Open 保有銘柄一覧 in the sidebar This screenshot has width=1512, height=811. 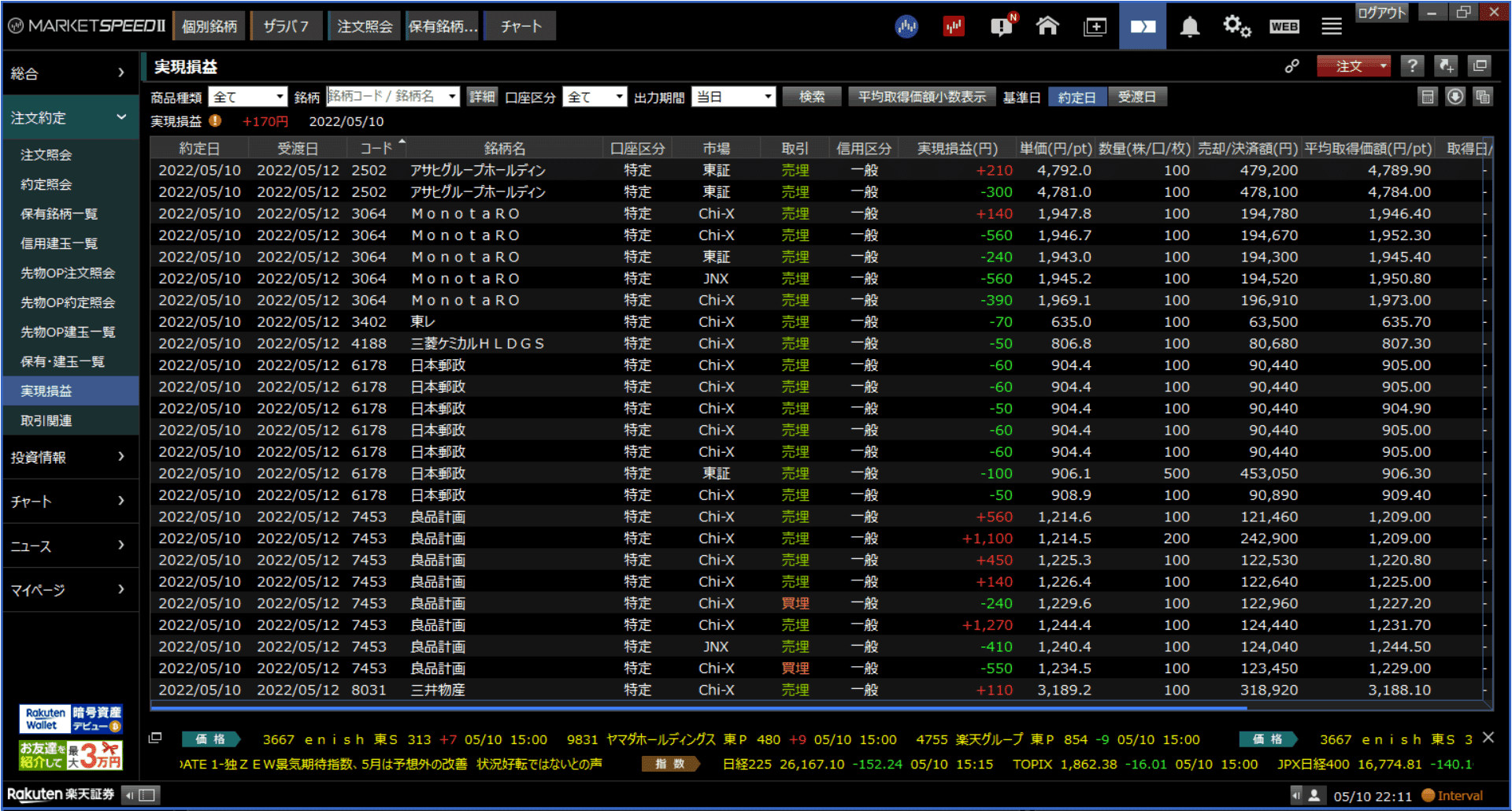(70, 213)
